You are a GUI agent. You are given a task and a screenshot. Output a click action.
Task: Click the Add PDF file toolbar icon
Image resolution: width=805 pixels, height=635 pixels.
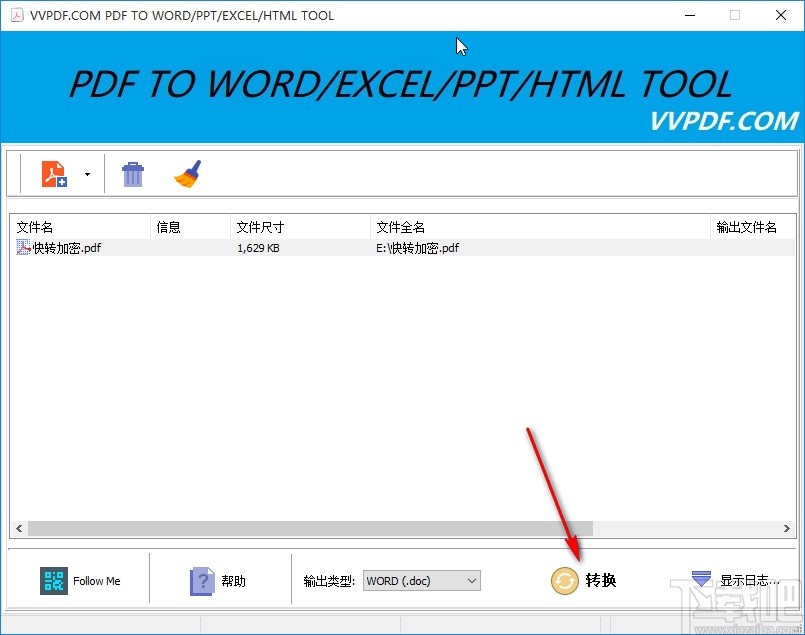click(54, 172)
